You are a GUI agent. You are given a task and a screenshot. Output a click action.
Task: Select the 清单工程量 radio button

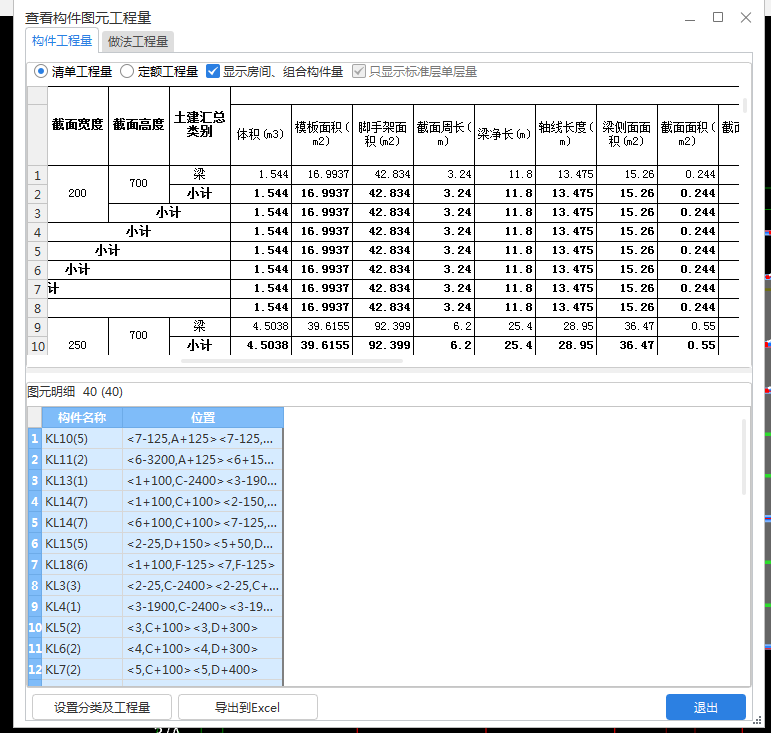pyautogui.click(x=73, y=72)
